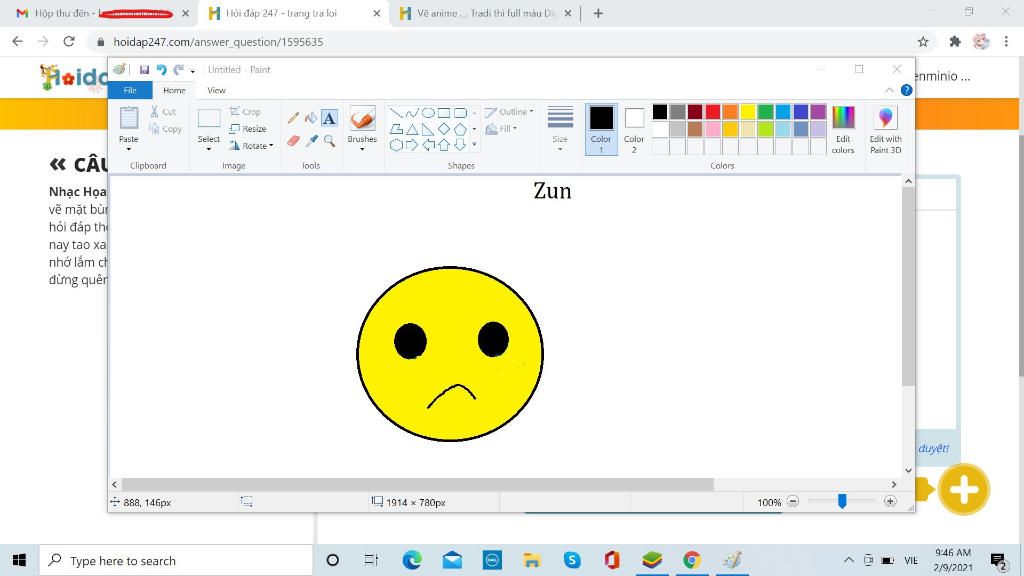Open the shape Fill dropdown
Viewport: 1024px width, 576px height.
502,129
